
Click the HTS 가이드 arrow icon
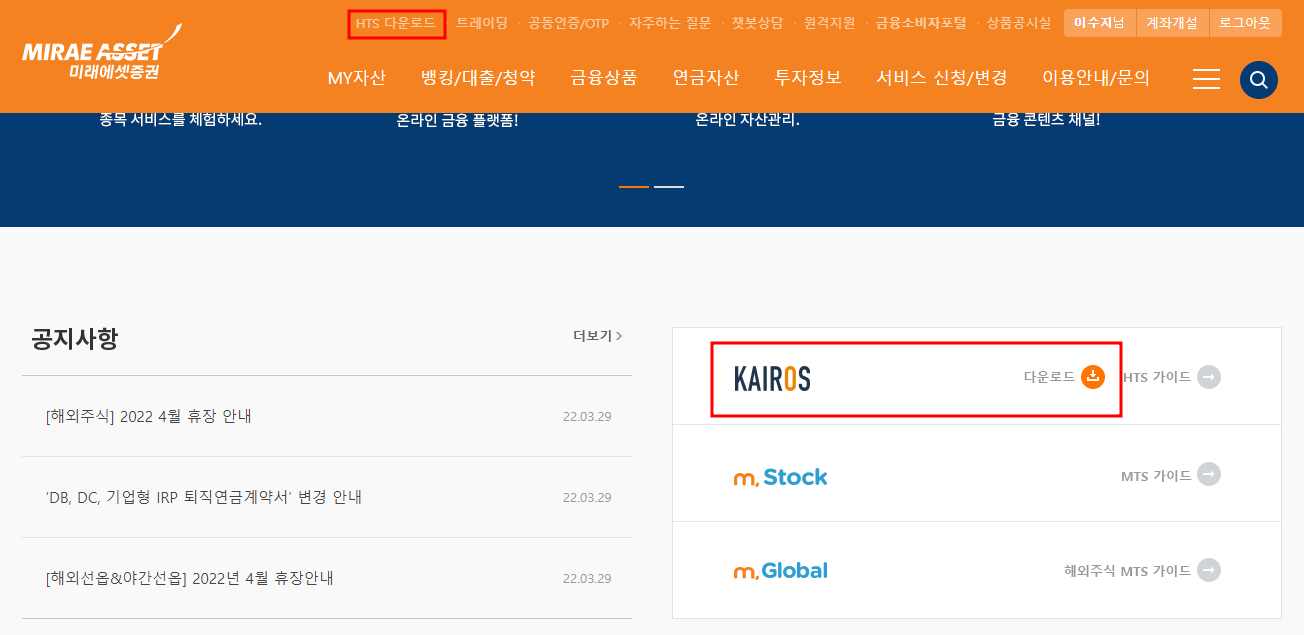click(x=1209, y=377)
